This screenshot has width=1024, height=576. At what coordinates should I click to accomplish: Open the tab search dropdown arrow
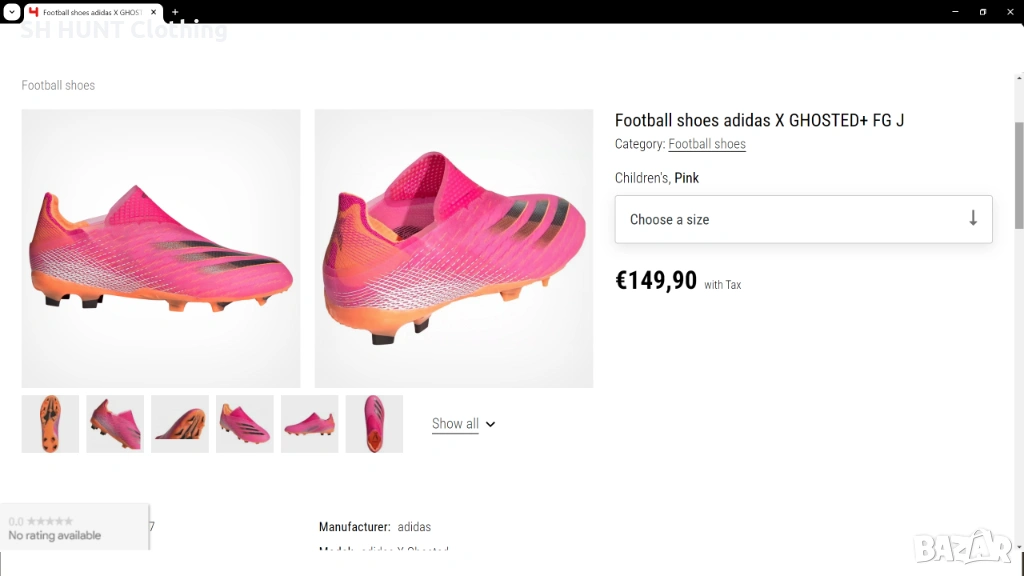[x=10, y=12]
